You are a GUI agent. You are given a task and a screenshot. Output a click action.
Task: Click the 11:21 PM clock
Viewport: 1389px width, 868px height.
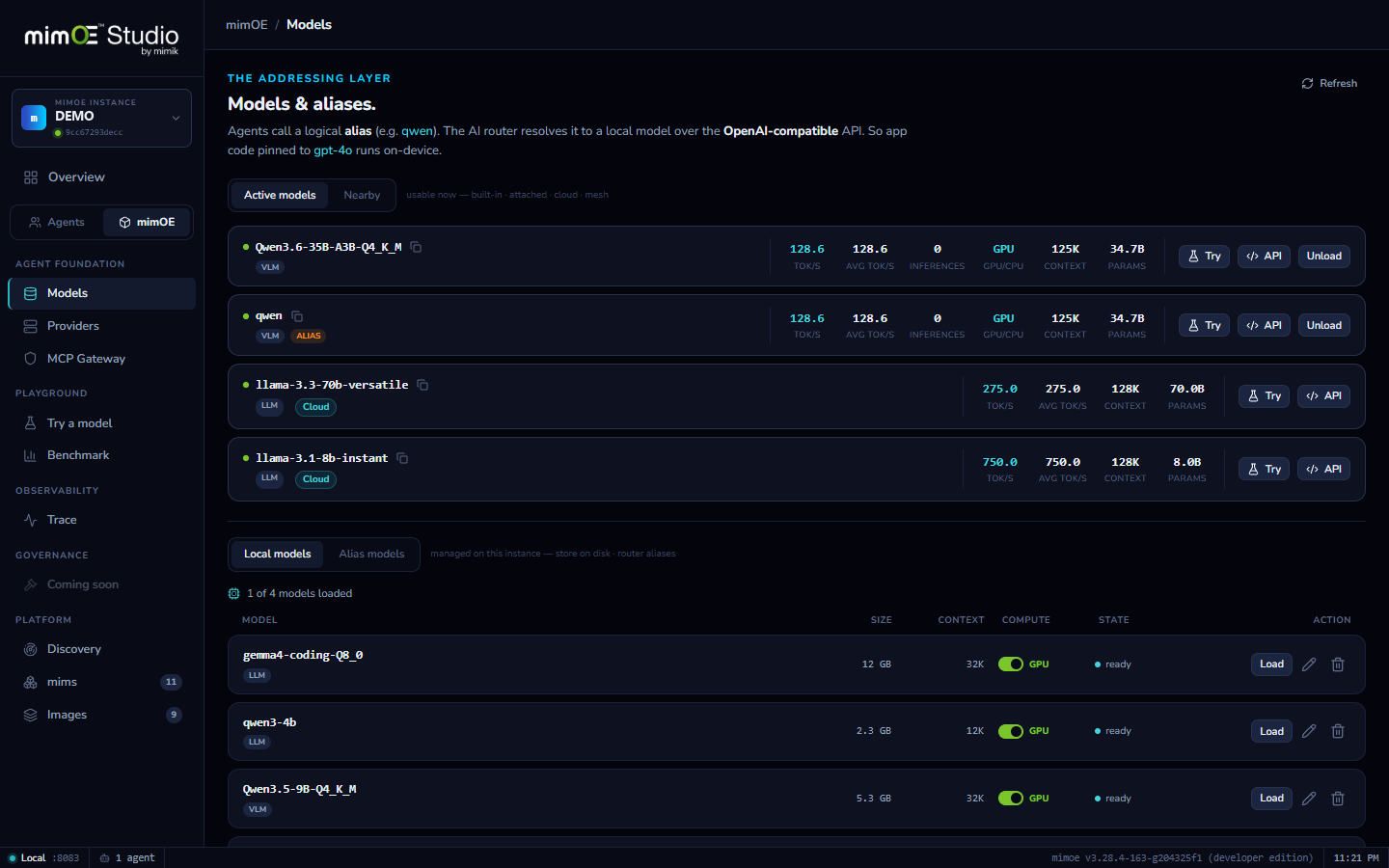[1356, 858]
